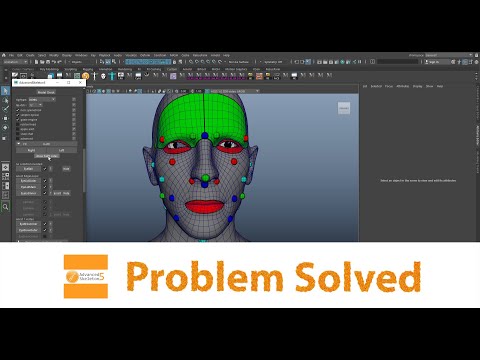Click the pause icon in status line

(x=360, y=62)
